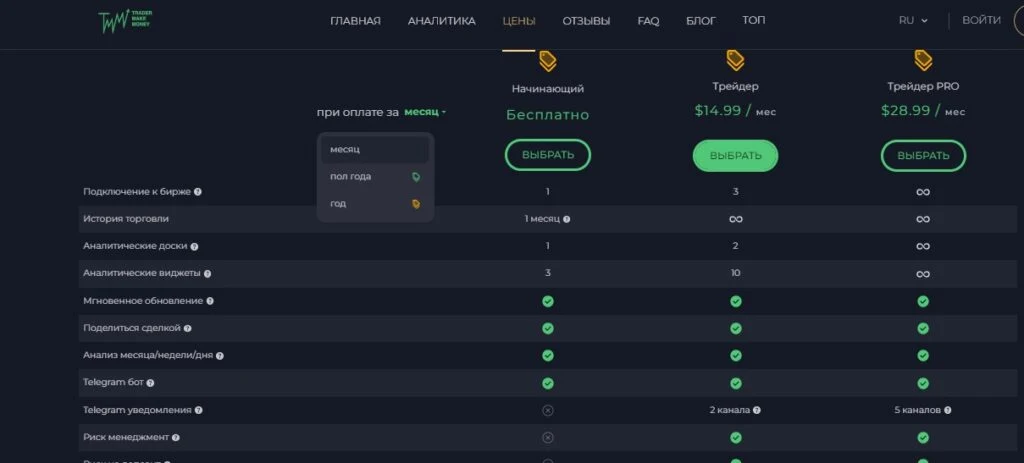The height and width of the screenshot is (463, 1024).
Task: Click the help icon next to 1 месяц
Action: coord(566,219)
